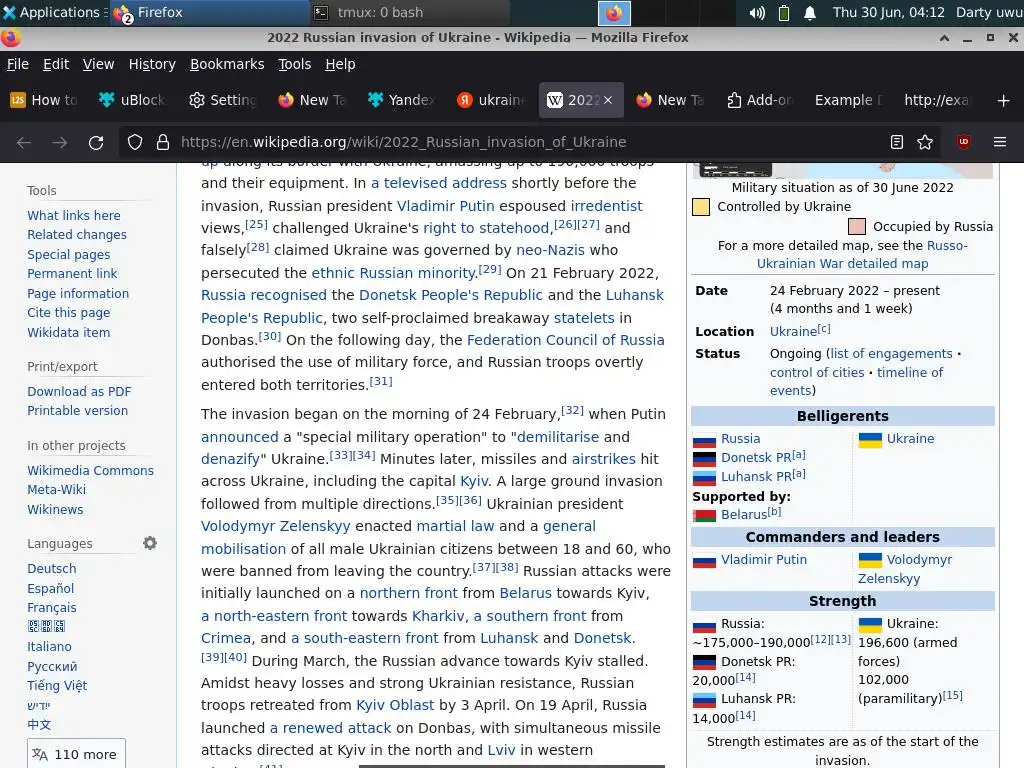1024x768 pixels.
Task: Close the 2022 Wikipedia tab
Action: coord(608,100)
